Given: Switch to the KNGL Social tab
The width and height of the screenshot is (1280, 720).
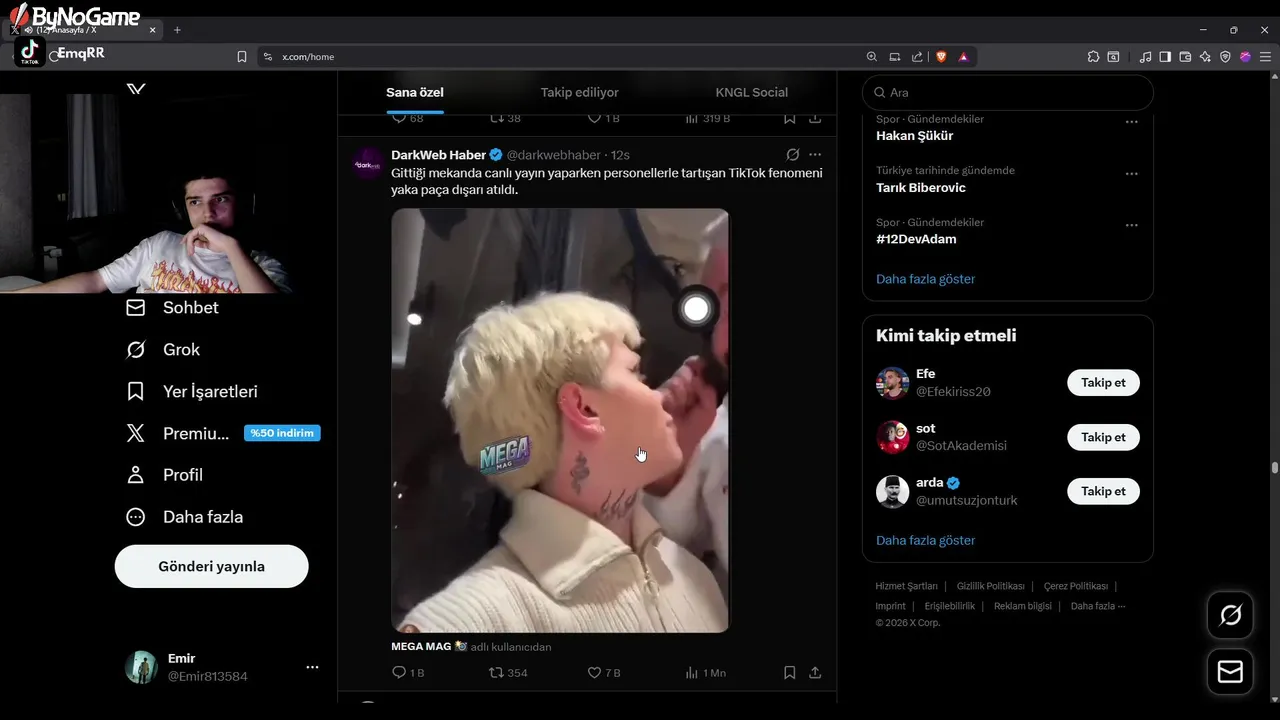Looking at the screenshot, I should pyautogui.click(x=752, y=92).
